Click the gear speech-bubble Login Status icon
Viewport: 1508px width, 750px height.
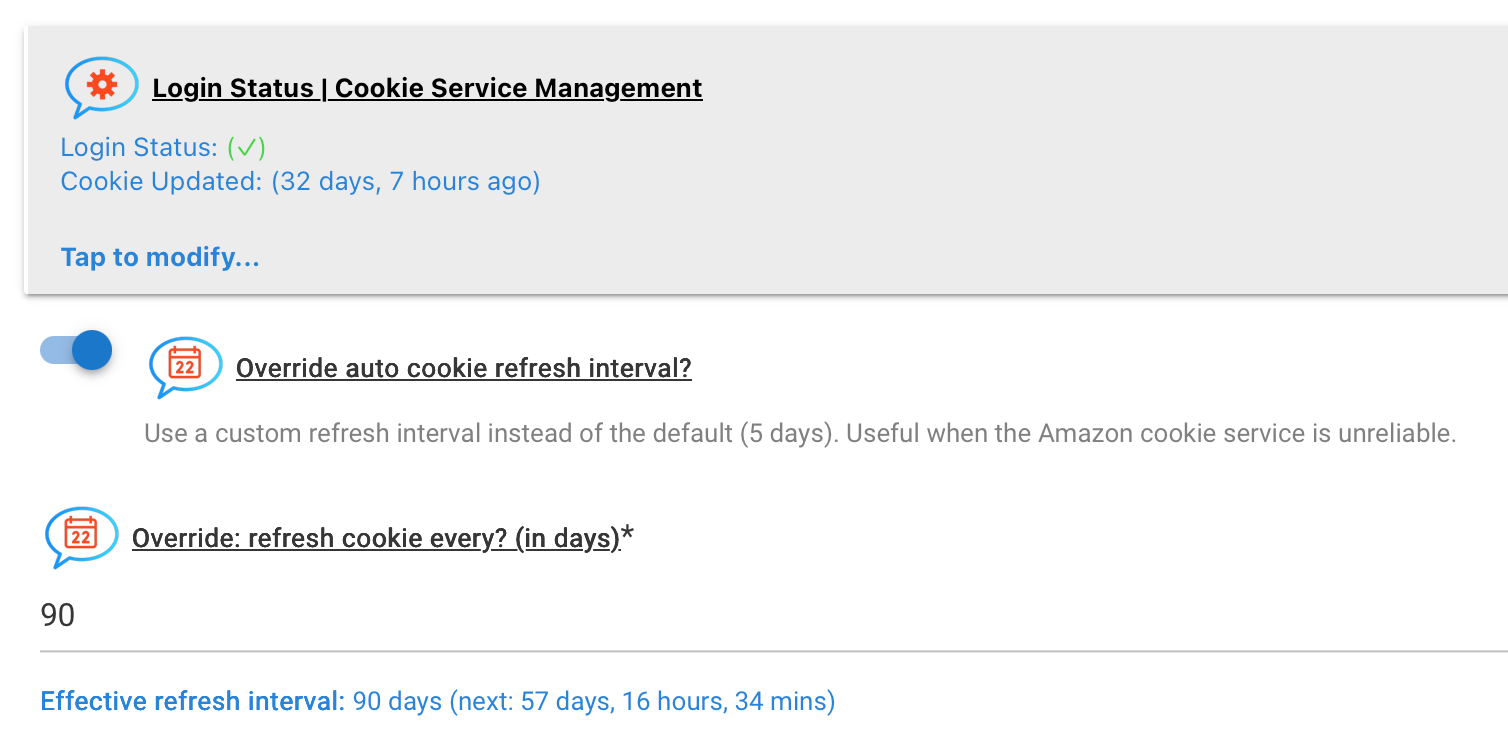pyautogui.click(x=101, y=87)
